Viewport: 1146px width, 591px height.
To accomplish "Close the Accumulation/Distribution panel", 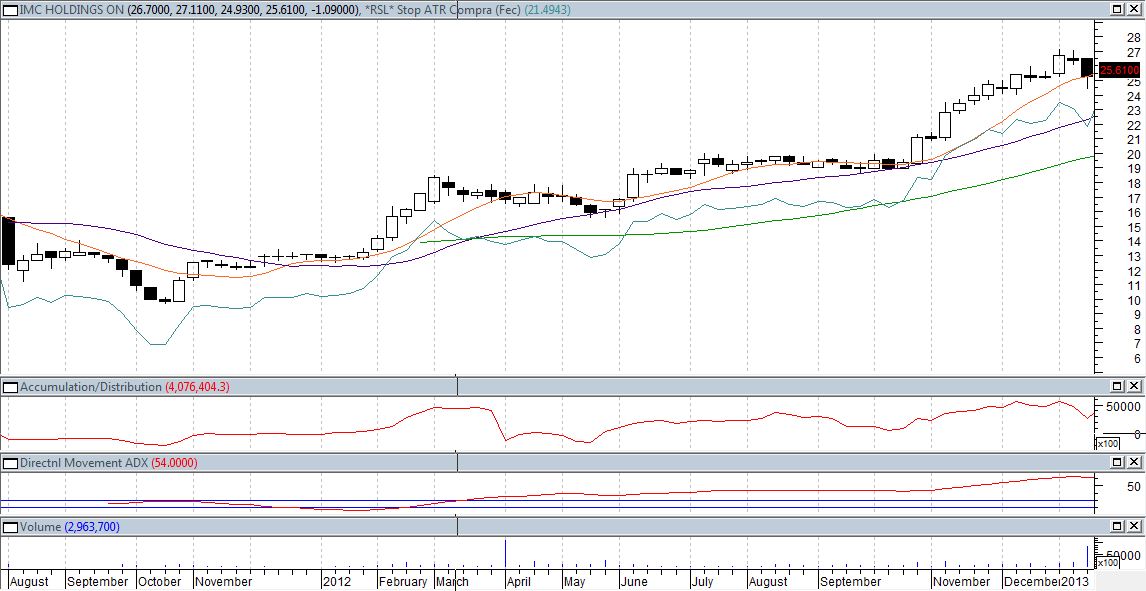I will point(1135,387).
